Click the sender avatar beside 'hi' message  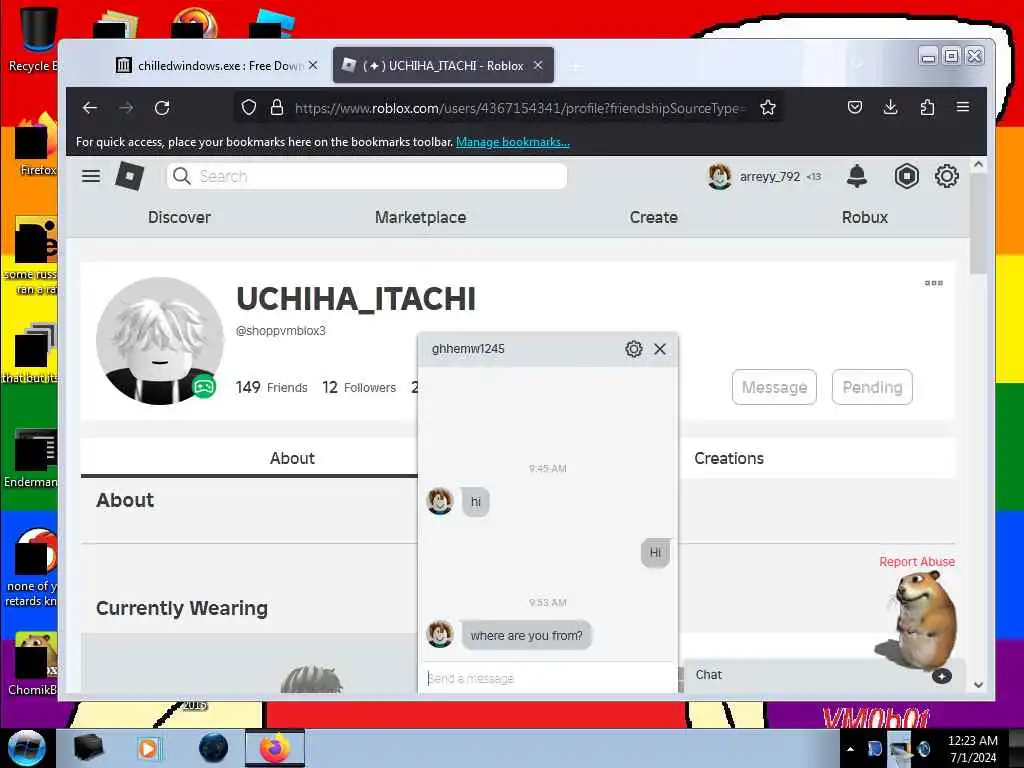click(440, 501)
